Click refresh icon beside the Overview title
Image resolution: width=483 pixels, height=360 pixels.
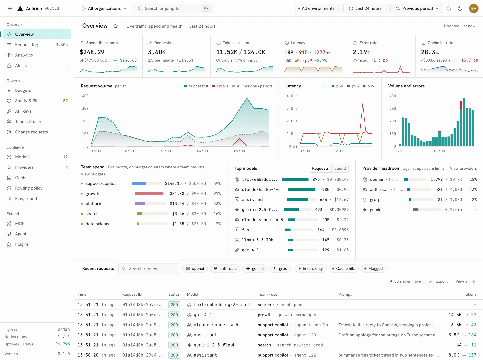pyautogui.click(x=115, y=26)
